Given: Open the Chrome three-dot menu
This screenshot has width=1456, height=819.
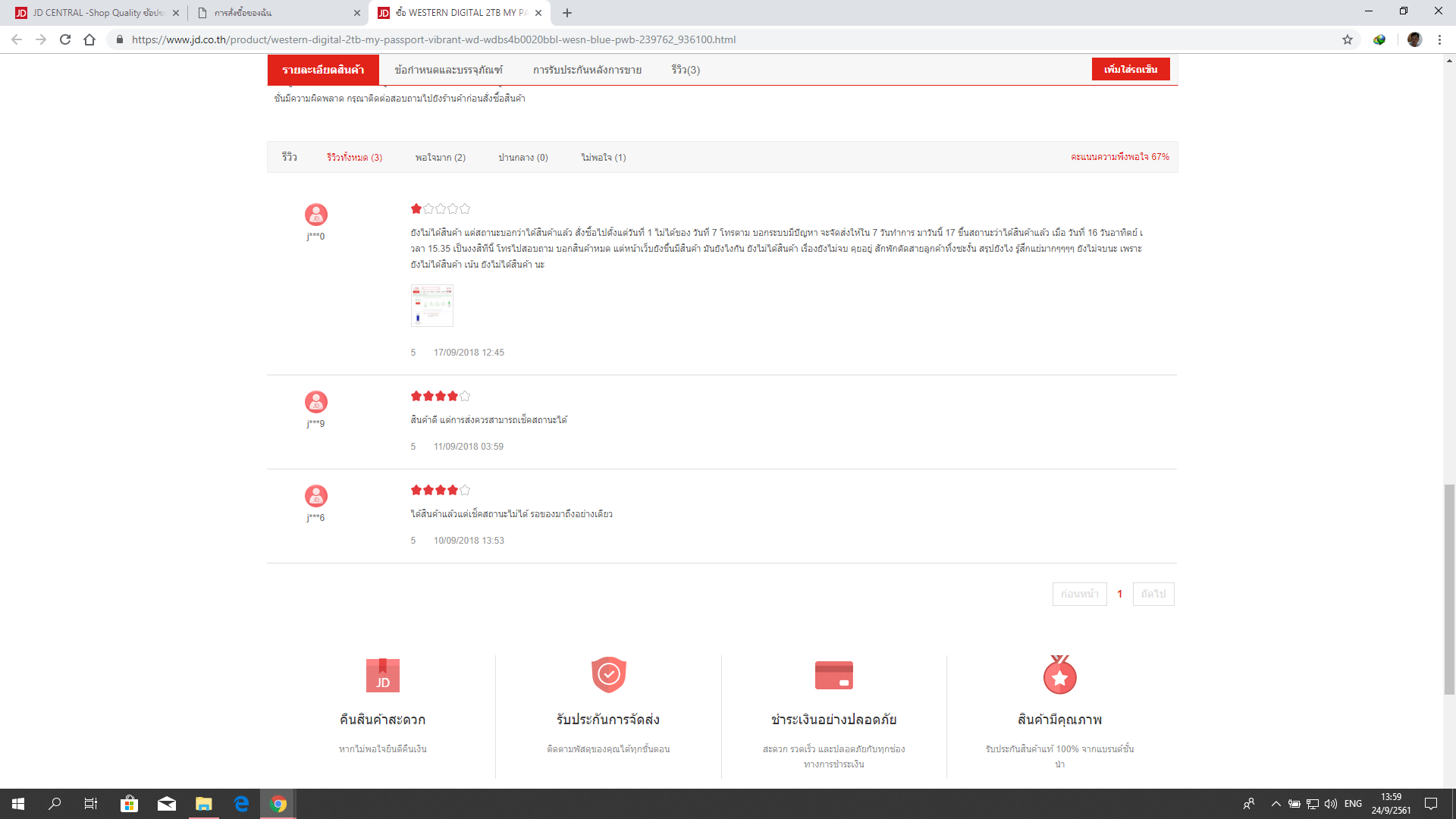Looking at the screenshot, I should coord(1439,39).
